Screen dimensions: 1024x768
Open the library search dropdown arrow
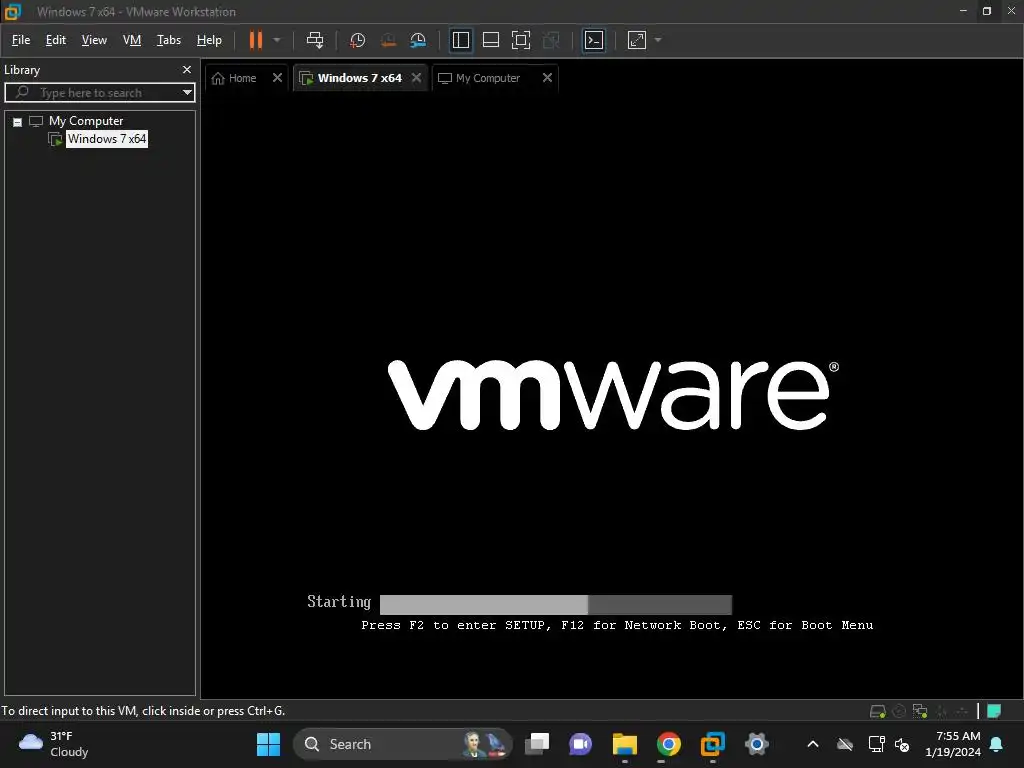tap(187, 93)
